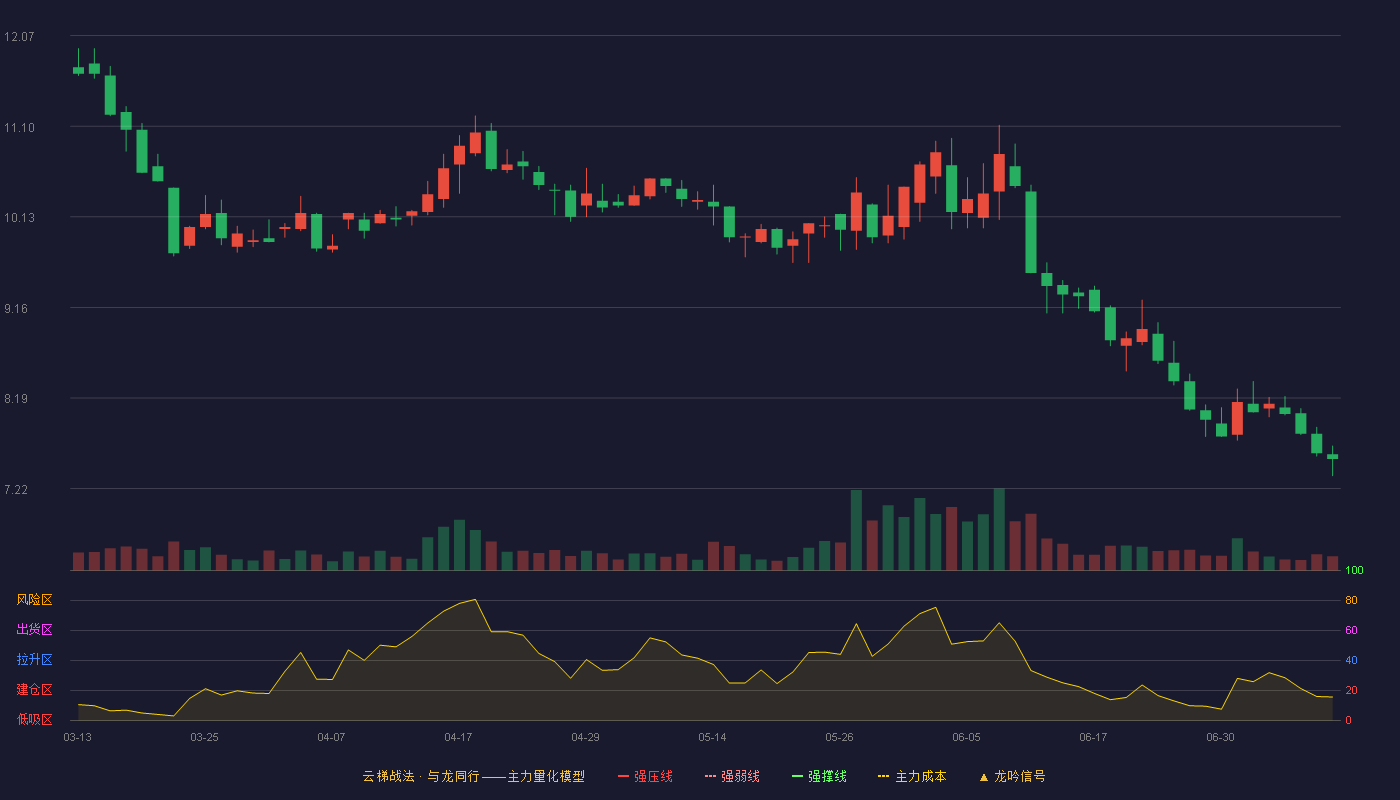Screen dimensions: 1400x800
Task: Toggle the 龙吟信号 triangle legend entry
Action: pyautogui.click(x=1012, y=776)
